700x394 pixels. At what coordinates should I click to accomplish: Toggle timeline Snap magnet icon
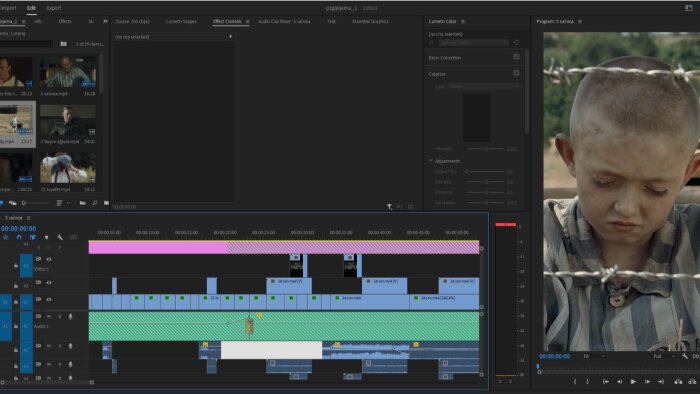tap(19, 237)
